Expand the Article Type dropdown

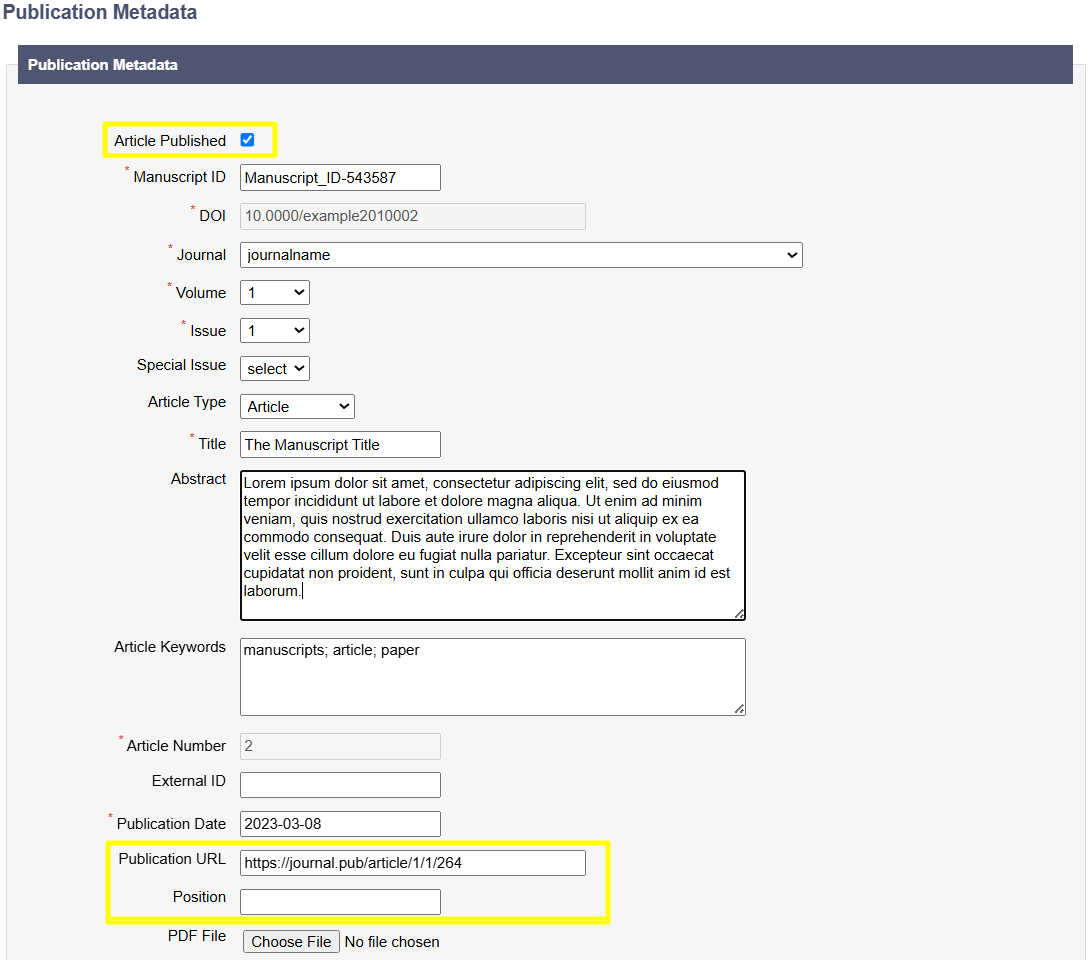pyautogui.click(x=297, y=407)
